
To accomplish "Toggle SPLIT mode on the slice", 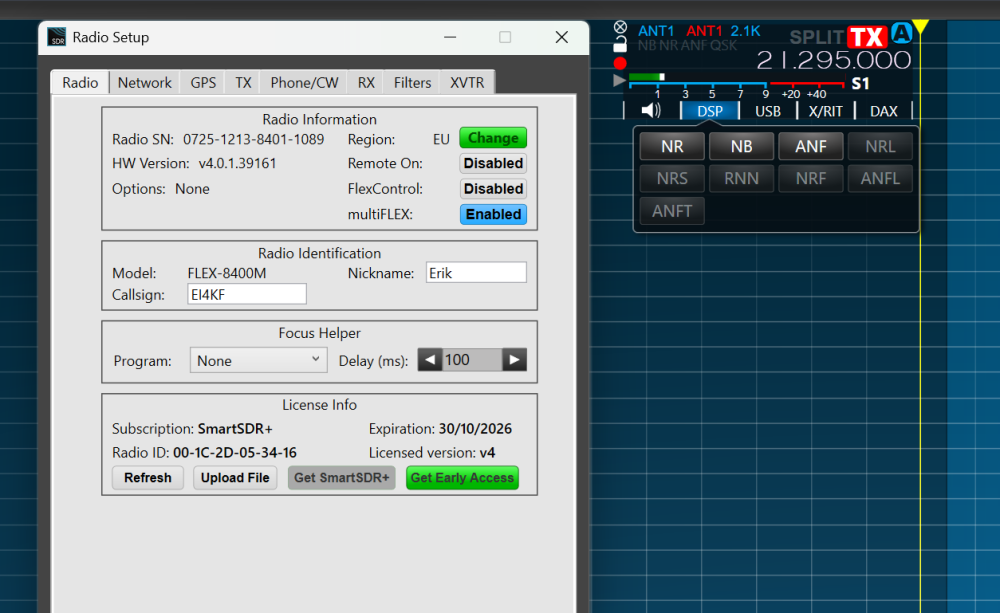I will pyautogui.click(x=816, y=38).
